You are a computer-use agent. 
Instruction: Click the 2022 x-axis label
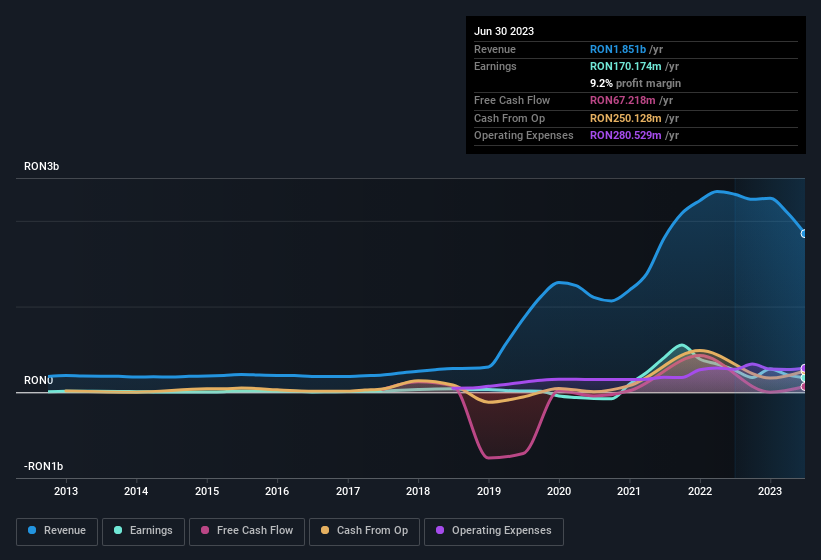[x=700, y=491]
